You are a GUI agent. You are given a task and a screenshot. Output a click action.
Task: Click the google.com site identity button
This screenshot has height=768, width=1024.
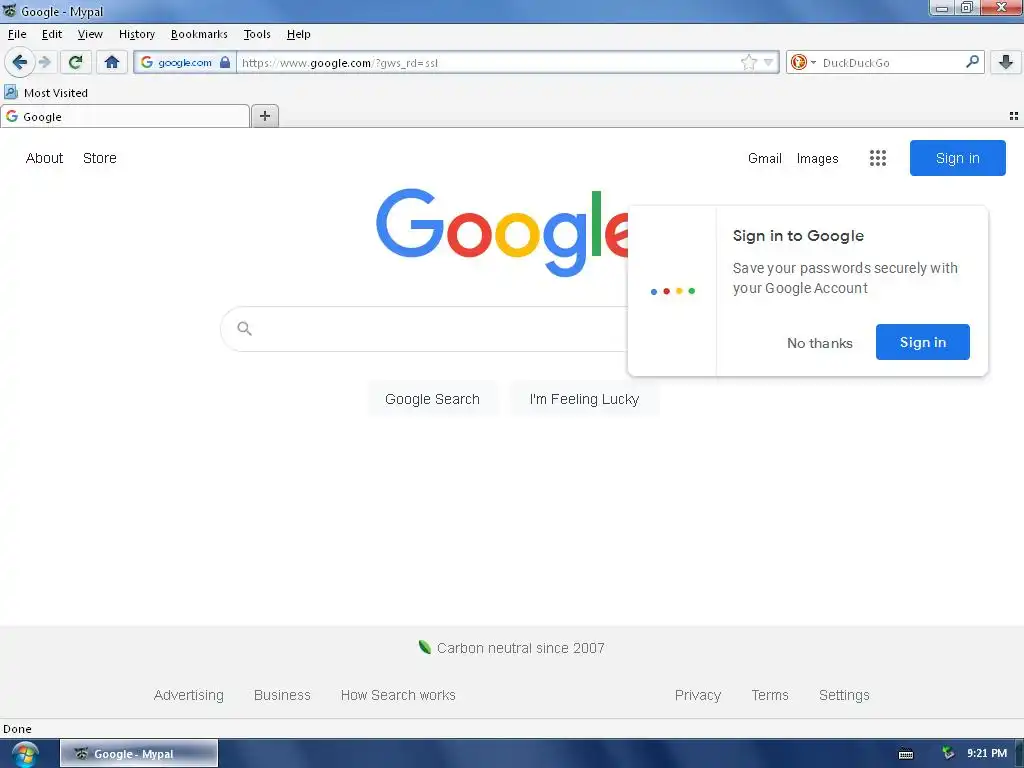click(x=185, y=63)
